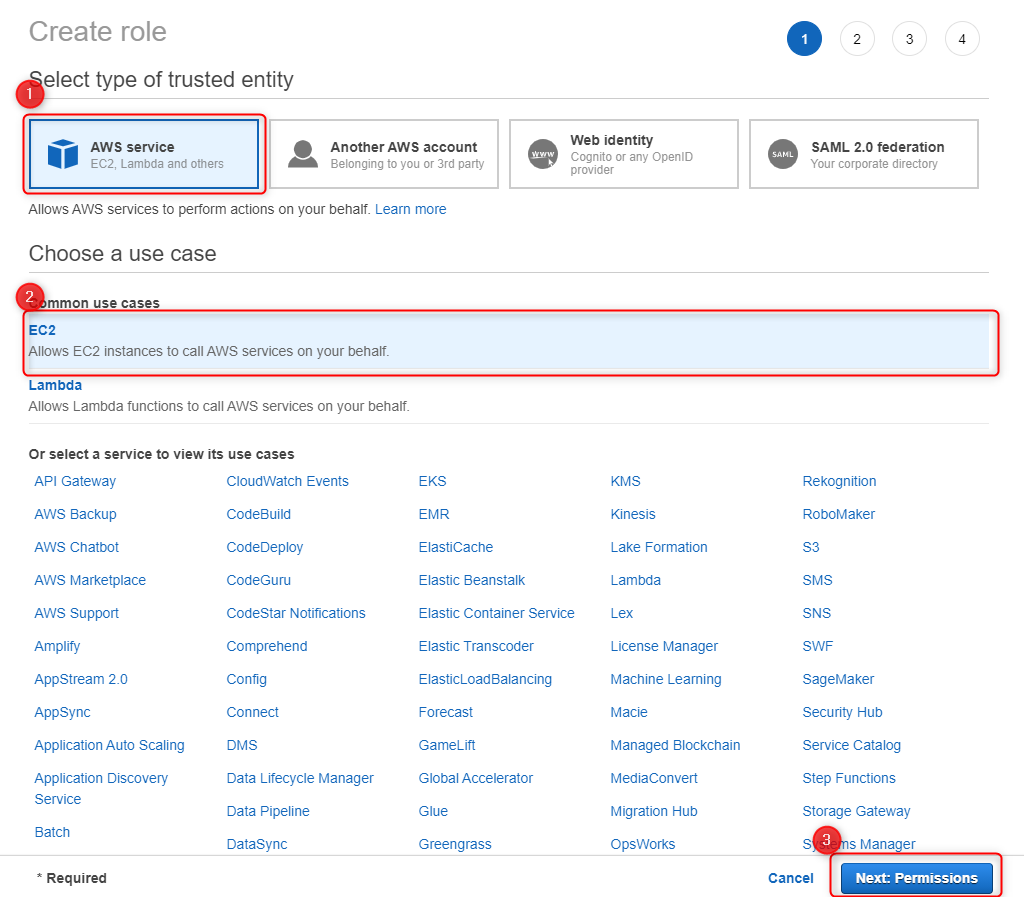This screenshot has width=1024, height=897.
Task: Select the Lake Formation service
Action: pos(659,547)
